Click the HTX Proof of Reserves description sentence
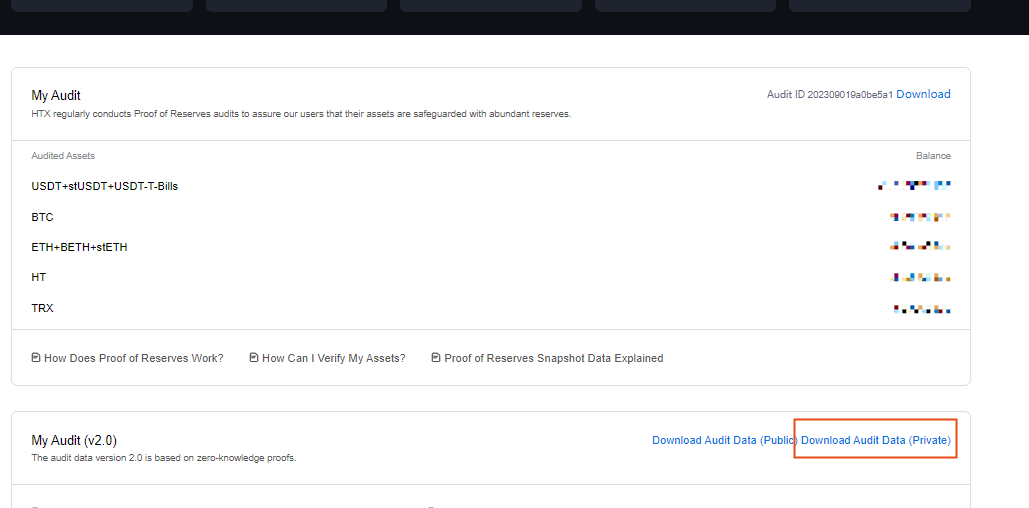The image size is (1029, 508). coord(301,114)
